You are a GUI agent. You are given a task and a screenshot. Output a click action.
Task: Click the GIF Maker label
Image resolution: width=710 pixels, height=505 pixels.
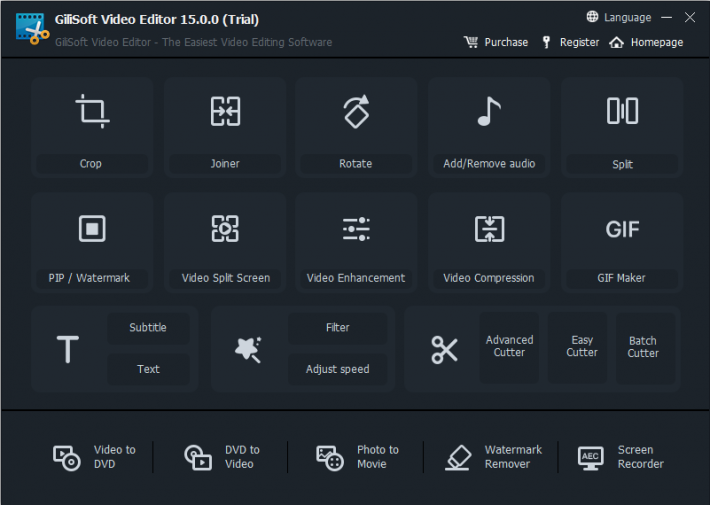tap(621, 278)
